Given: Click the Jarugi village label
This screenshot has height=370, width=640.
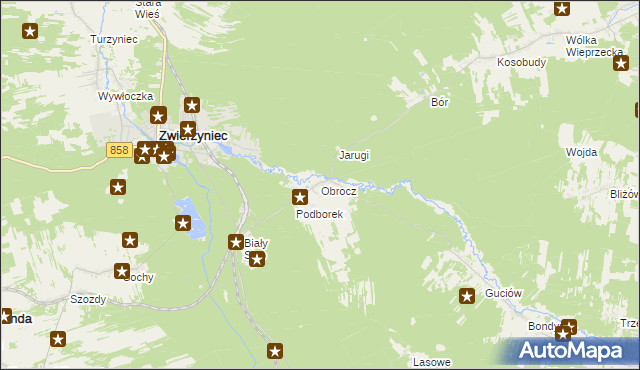Looking at the screenshot, I should (354, 155).
